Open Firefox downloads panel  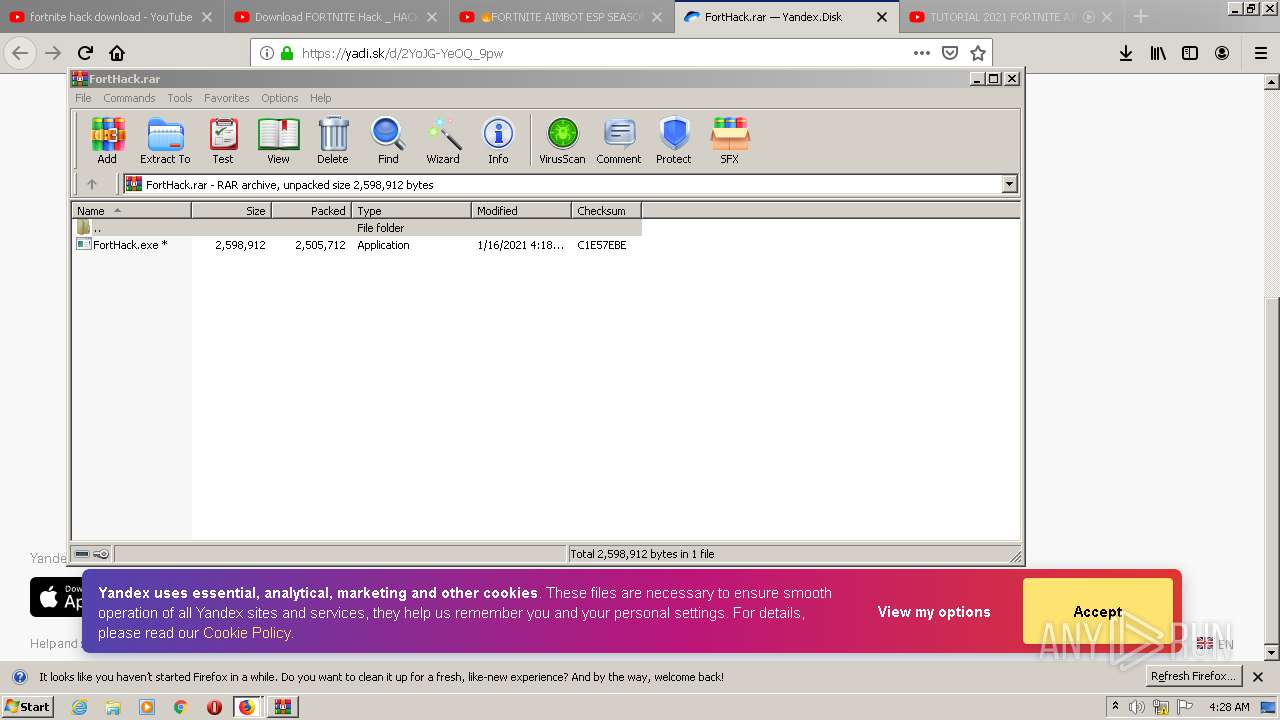point(1126,53)
